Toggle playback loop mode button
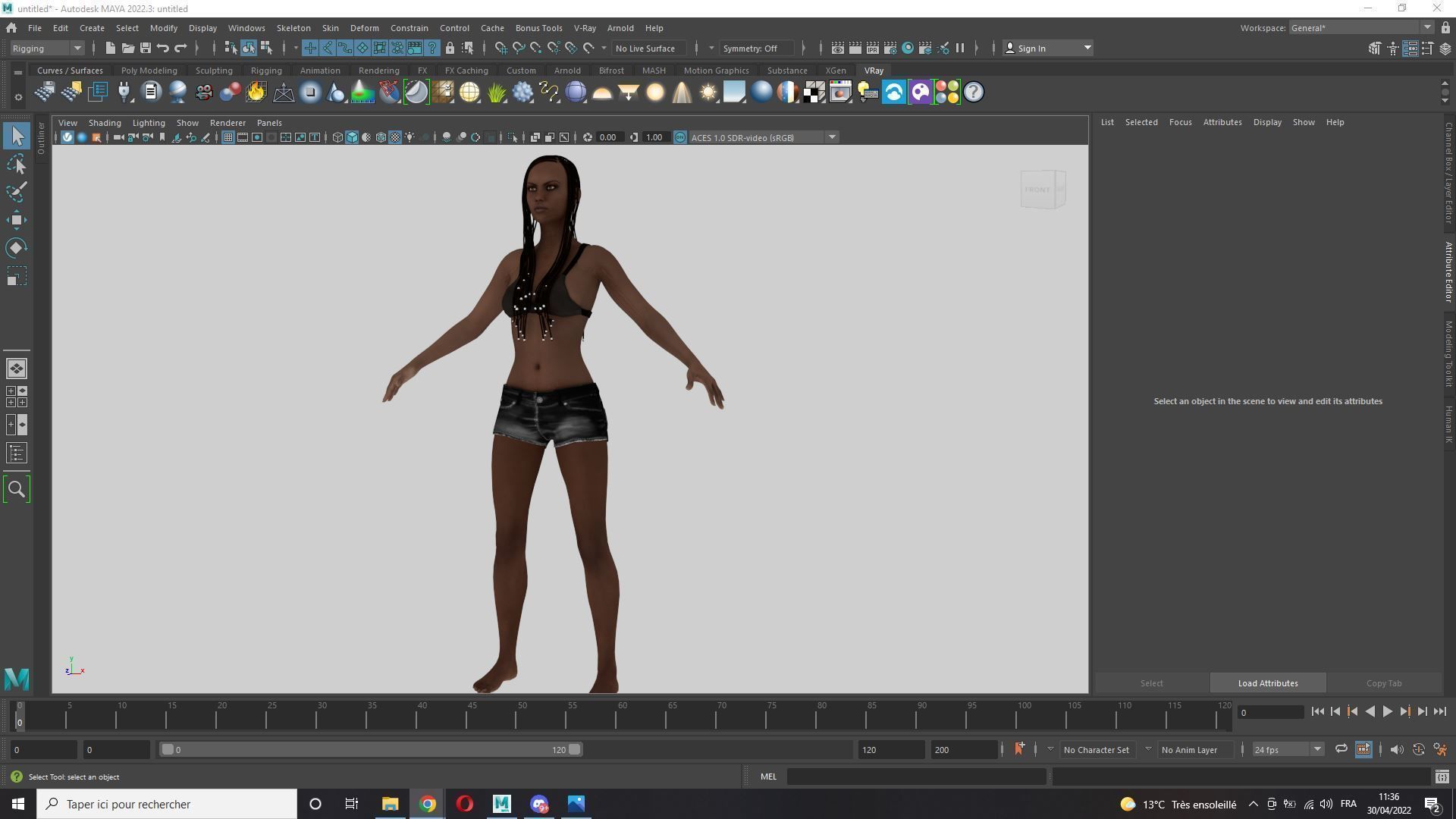The width and height of the screenshot is (1456, 819). coord(1341,749)
